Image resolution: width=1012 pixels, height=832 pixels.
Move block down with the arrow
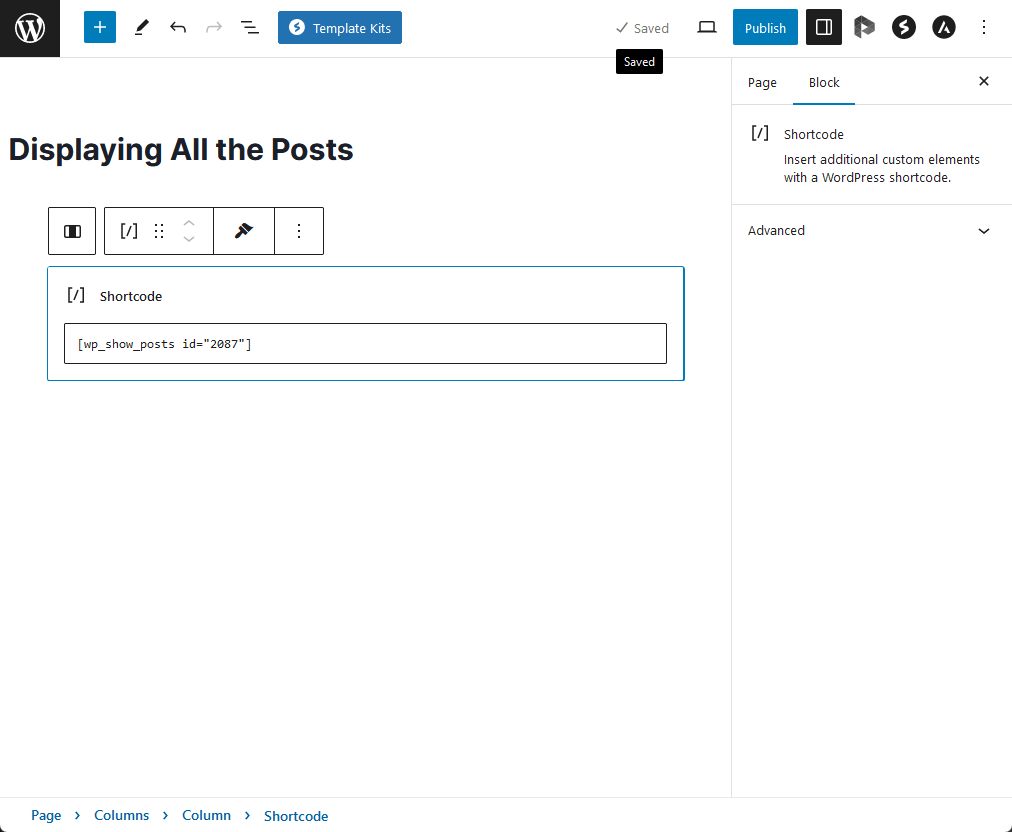(x=188, y=239)
